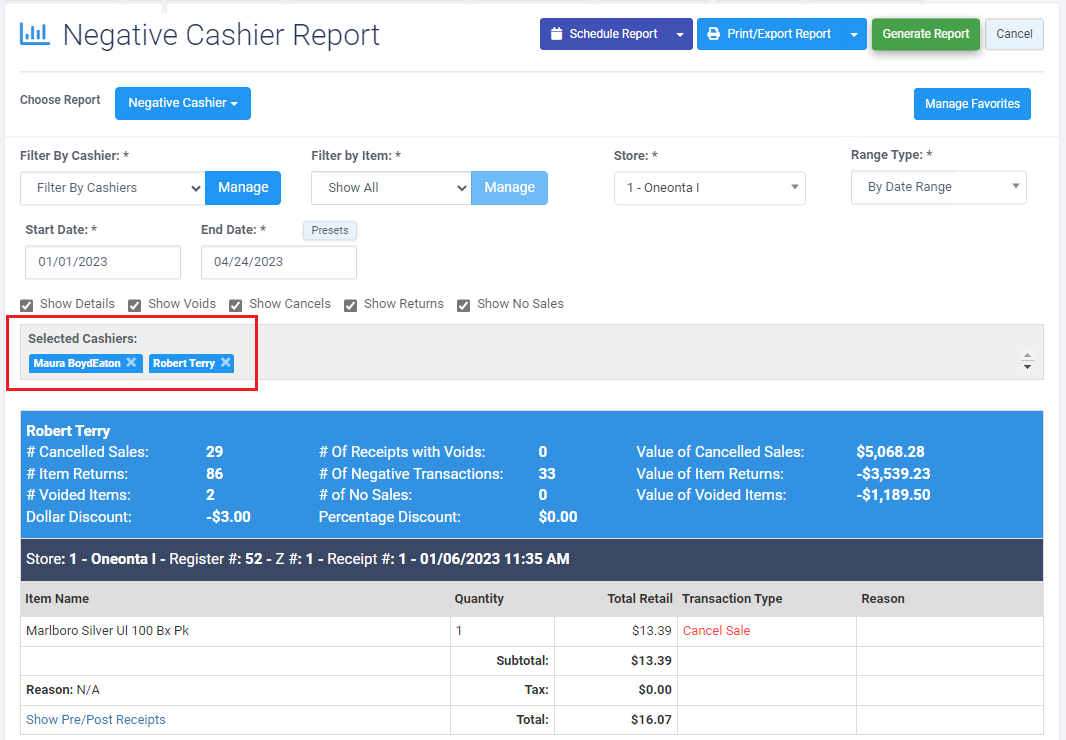Click Value of Cancelled Sales $5,068.28
The height and width of the screenshot is (740, 1066).
(x=891, y=452)
